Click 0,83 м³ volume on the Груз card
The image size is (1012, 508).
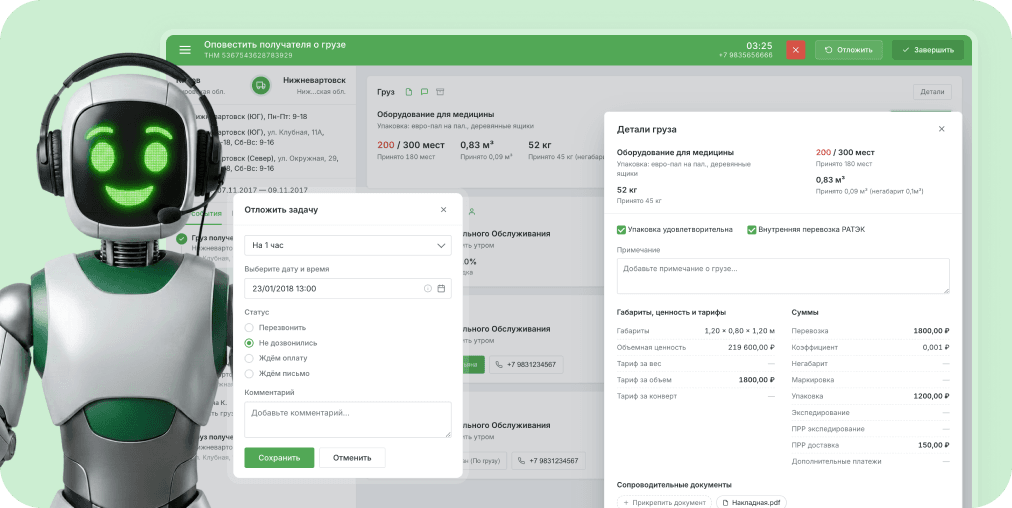477,145
